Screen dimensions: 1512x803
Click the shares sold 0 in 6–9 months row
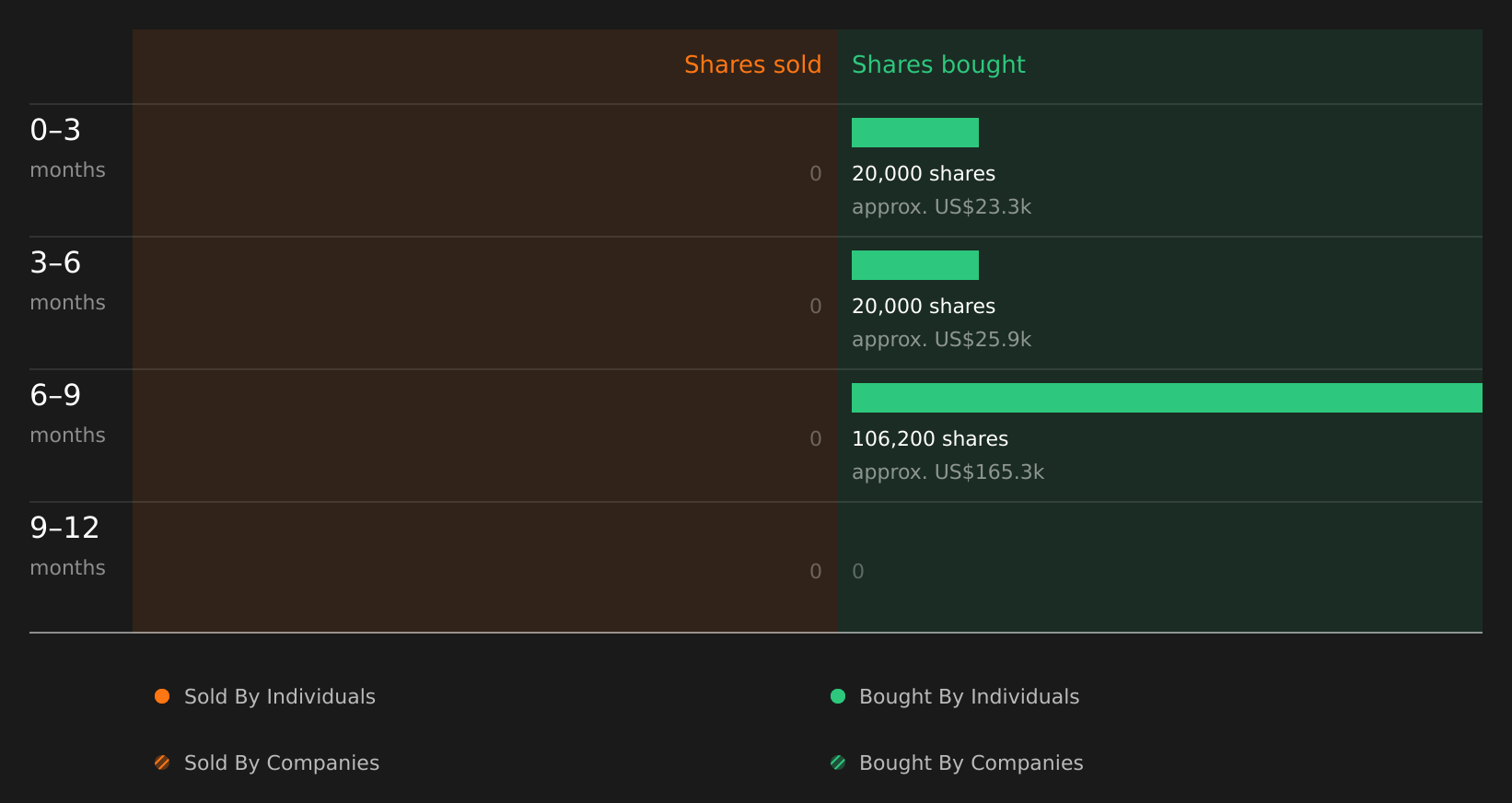(x=816, y=439)
